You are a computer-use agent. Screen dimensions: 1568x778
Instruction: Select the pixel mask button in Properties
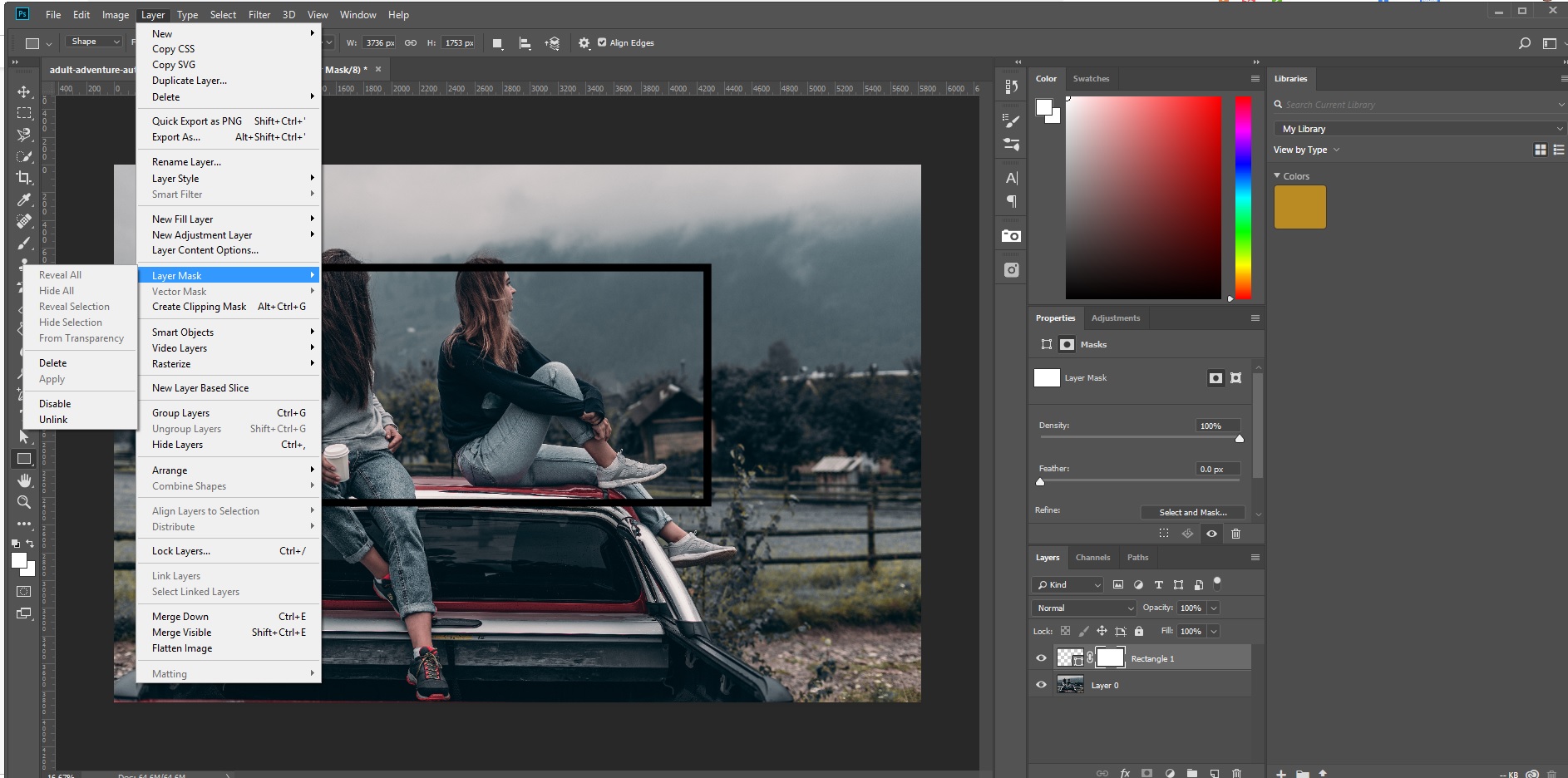1215,378
